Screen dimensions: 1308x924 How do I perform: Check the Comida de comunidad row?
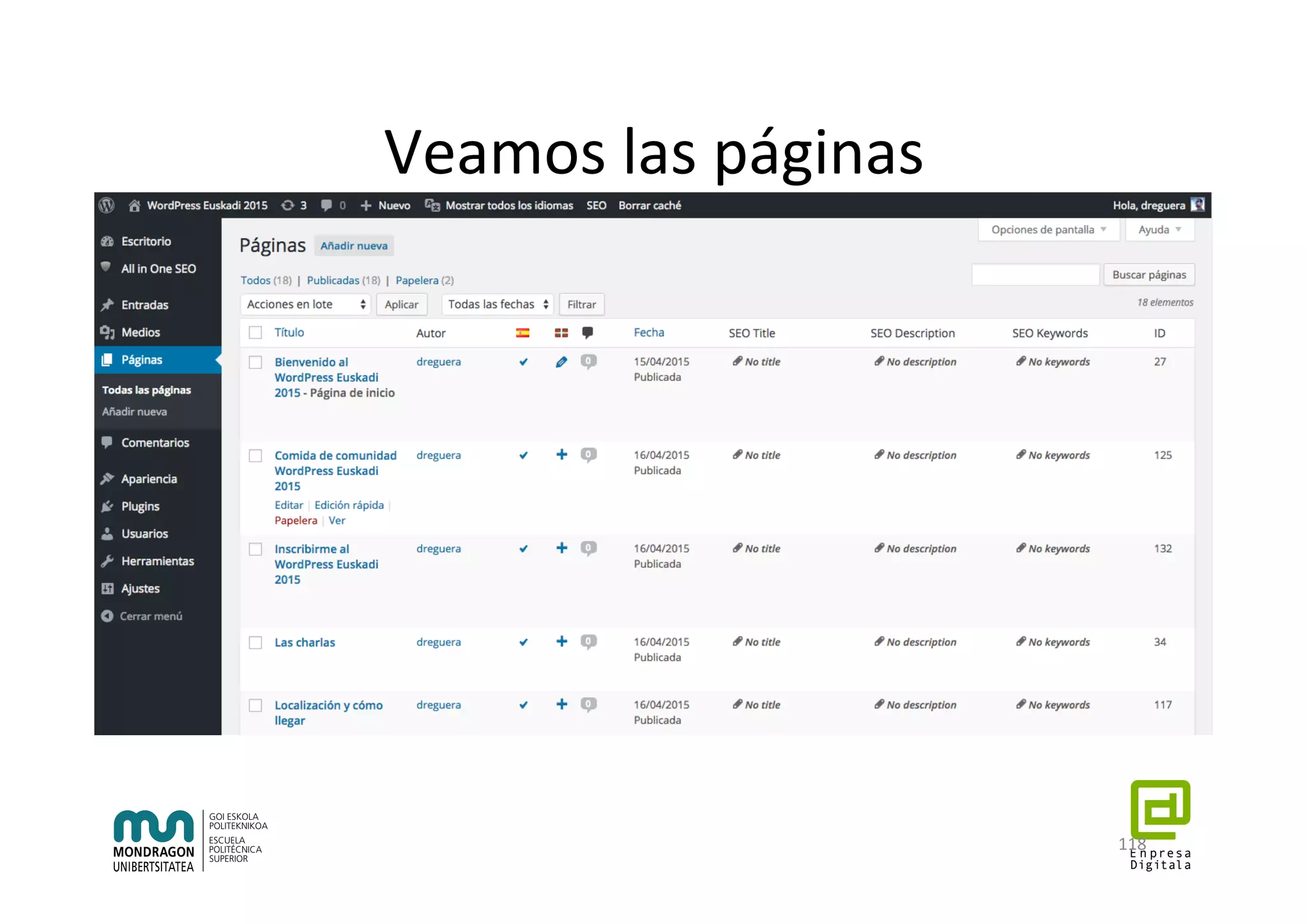255,455
